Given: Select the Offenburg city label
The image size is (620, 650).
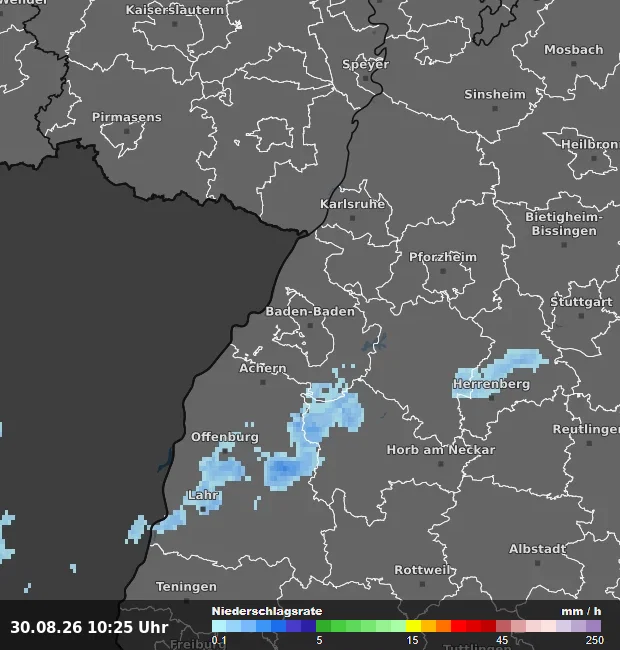Looking at the screenshot, I should [225, 437].
